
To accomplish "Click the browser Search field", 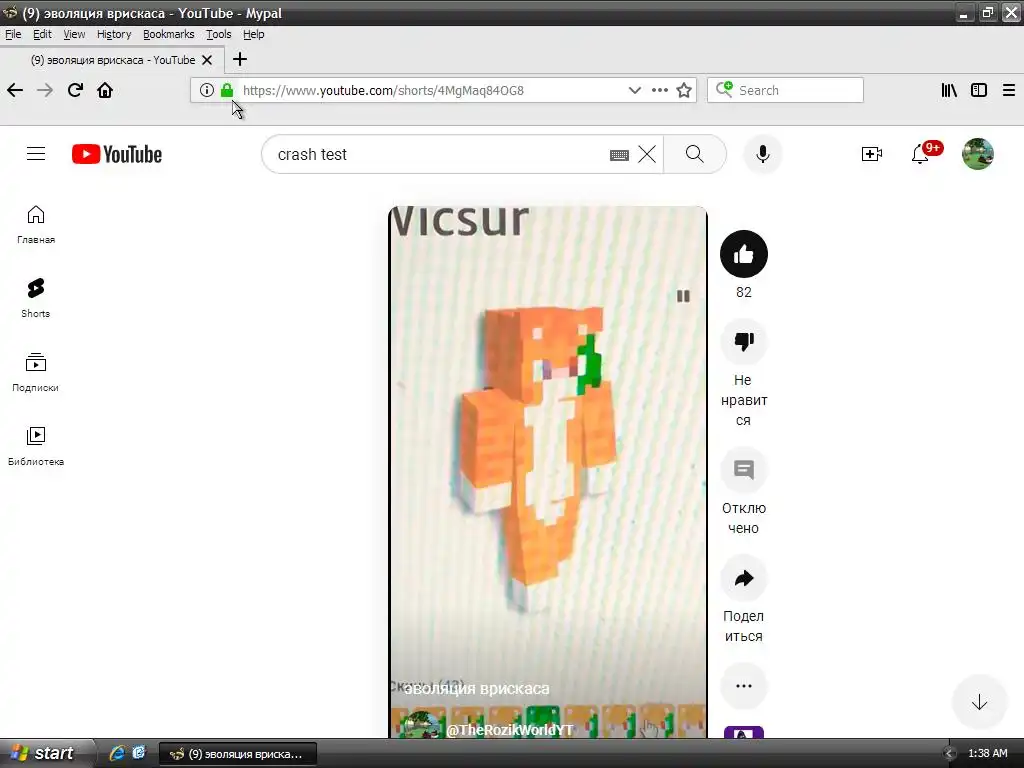I will pyautogui.click(x=785, y=90).
